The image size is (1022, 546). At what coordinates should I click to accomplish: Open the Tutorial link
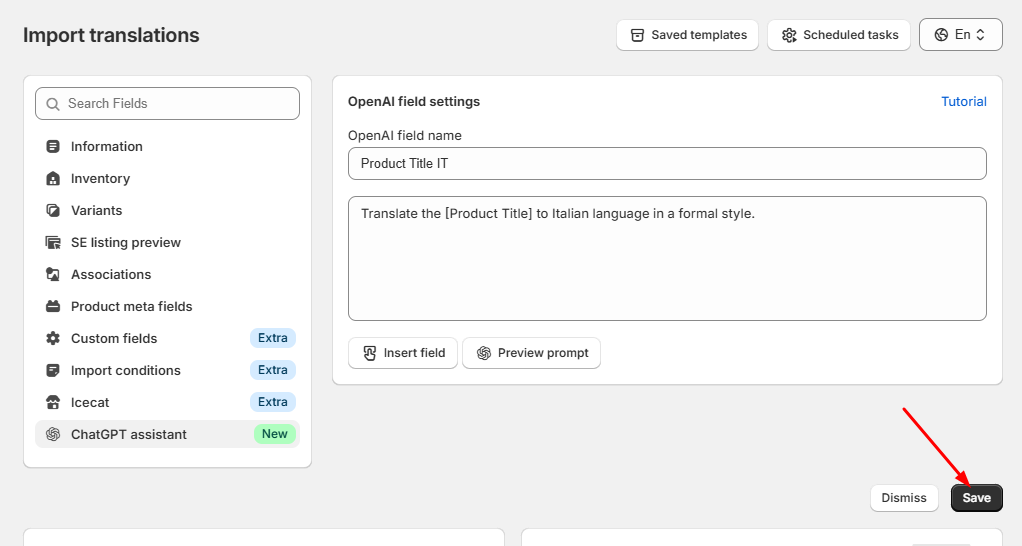click(x=963, y=102)
